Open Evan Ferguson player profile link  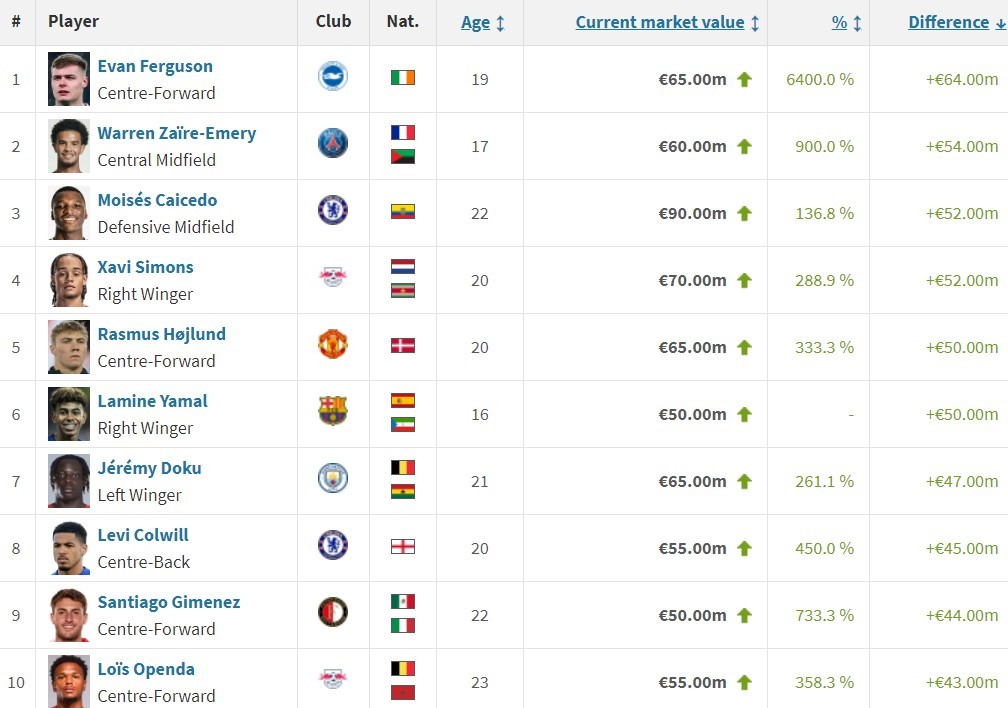[x=155, y=66]
